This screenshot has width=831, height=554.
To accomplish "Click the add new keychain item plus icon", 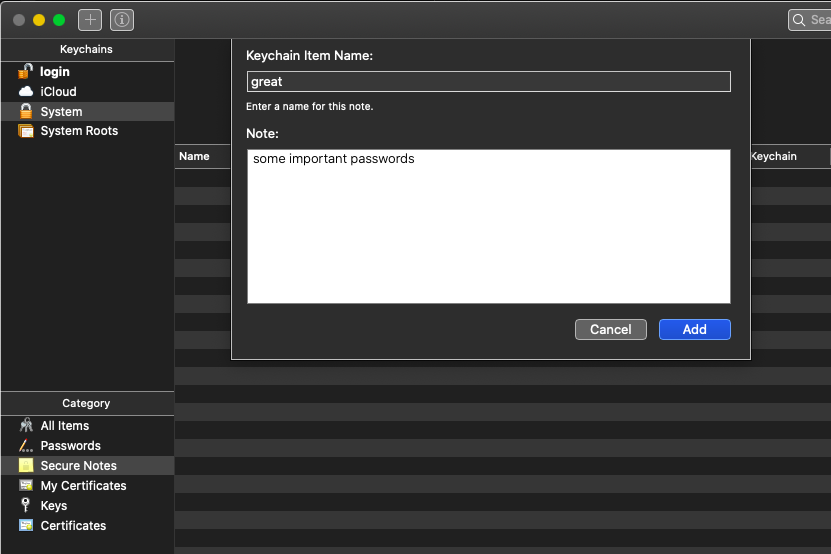I will [90, 20].
